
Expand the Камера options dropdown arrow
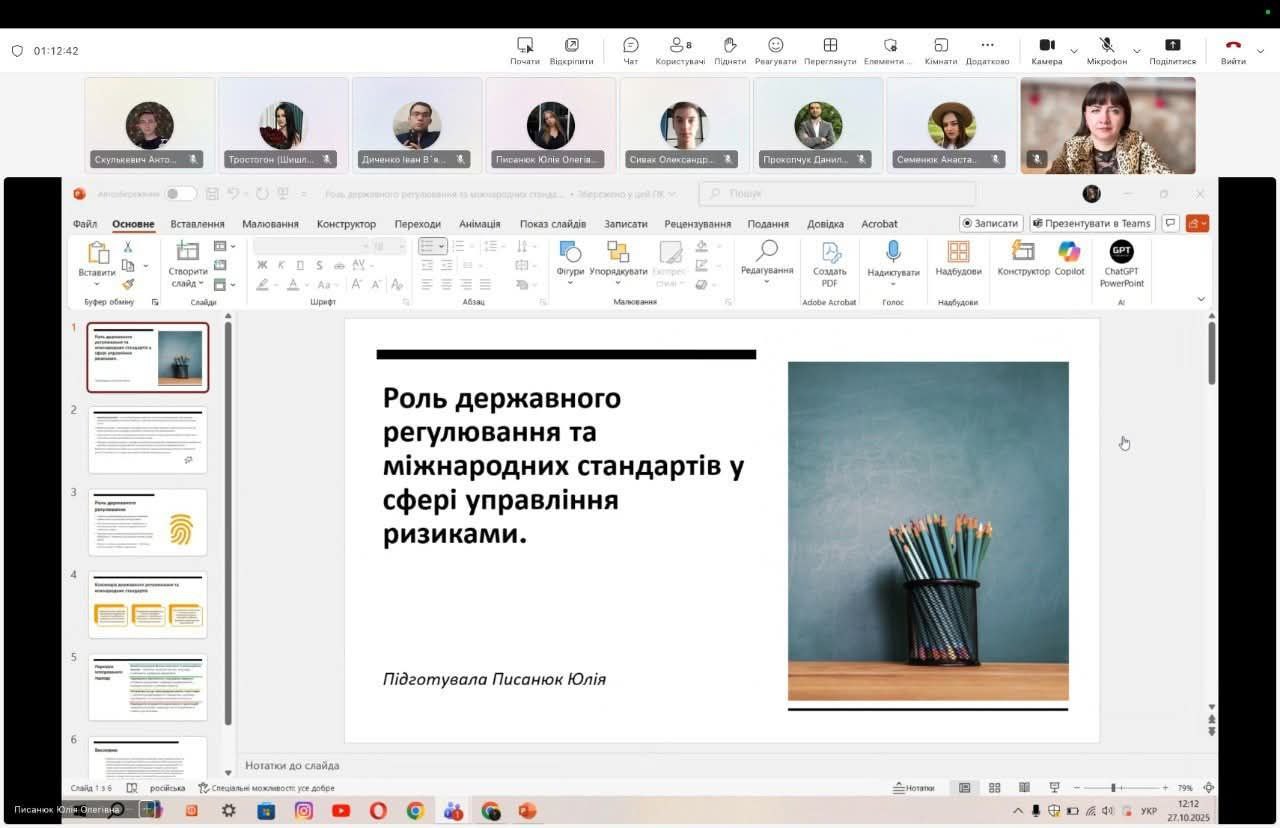(1074, 51)
